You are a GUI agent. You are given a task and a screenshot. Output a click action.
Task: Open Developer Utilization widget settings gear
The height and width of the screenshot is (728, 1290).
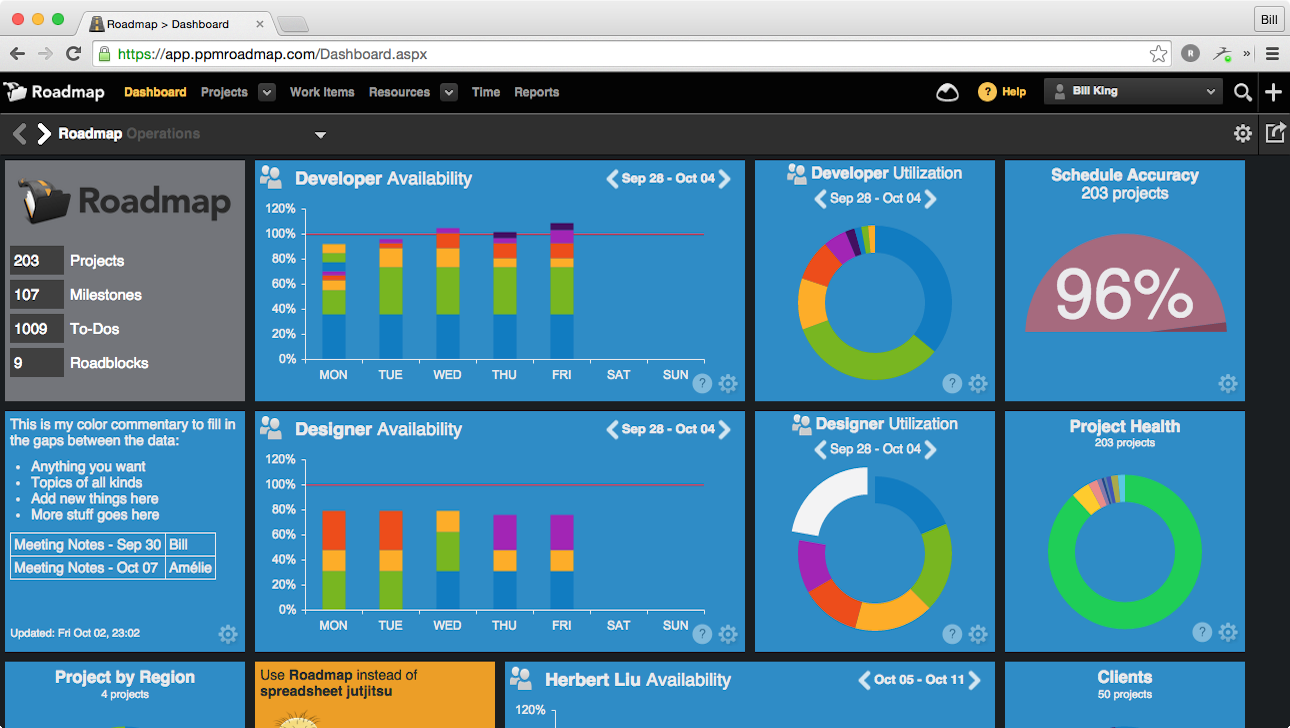pyautogui.click(x=978, y=383)
